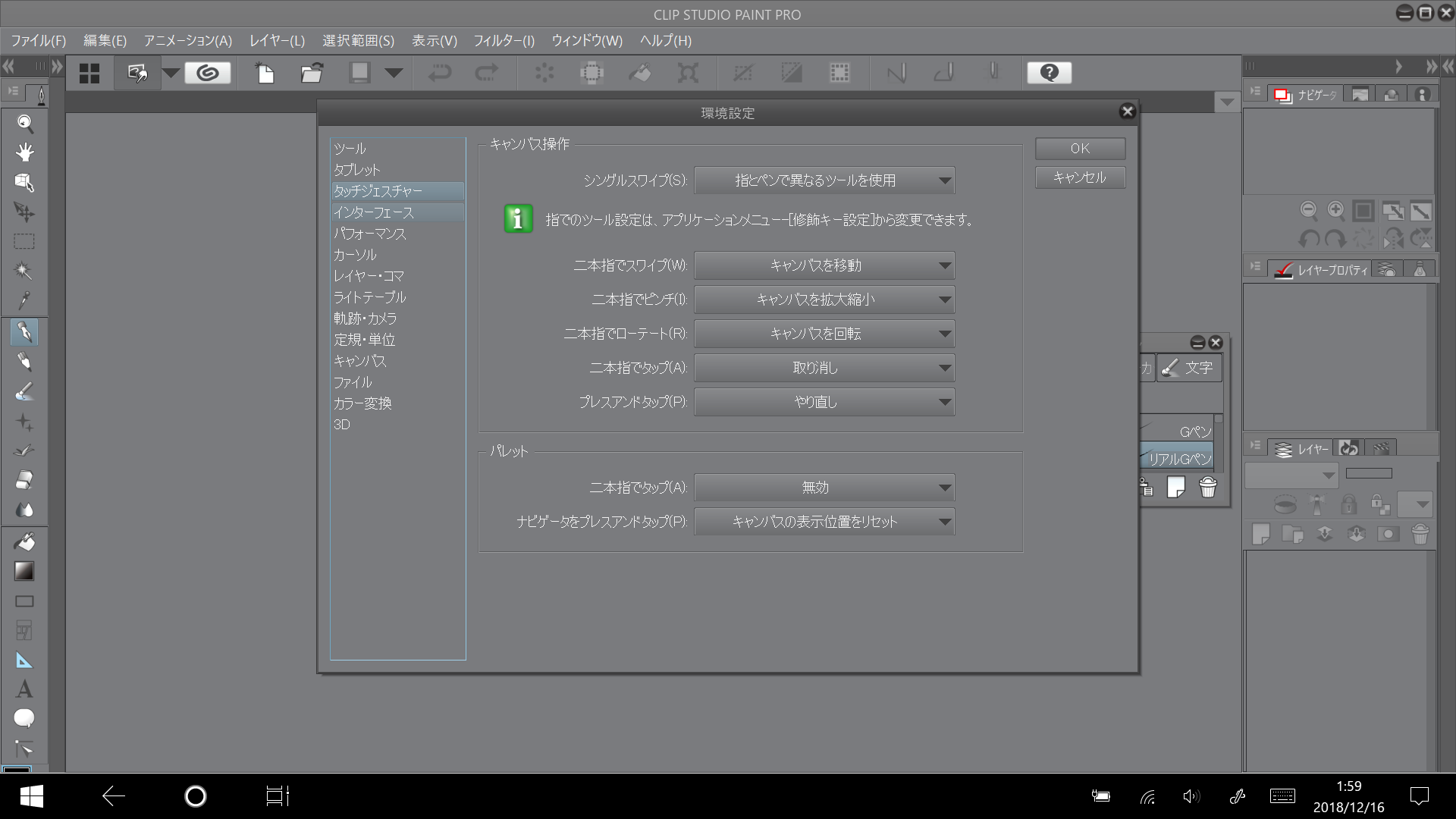Image resolution: width=1456 pixels, height=819 pixels.
Task: Select the Cursor settings category
Action: click(x=355, y=255)
